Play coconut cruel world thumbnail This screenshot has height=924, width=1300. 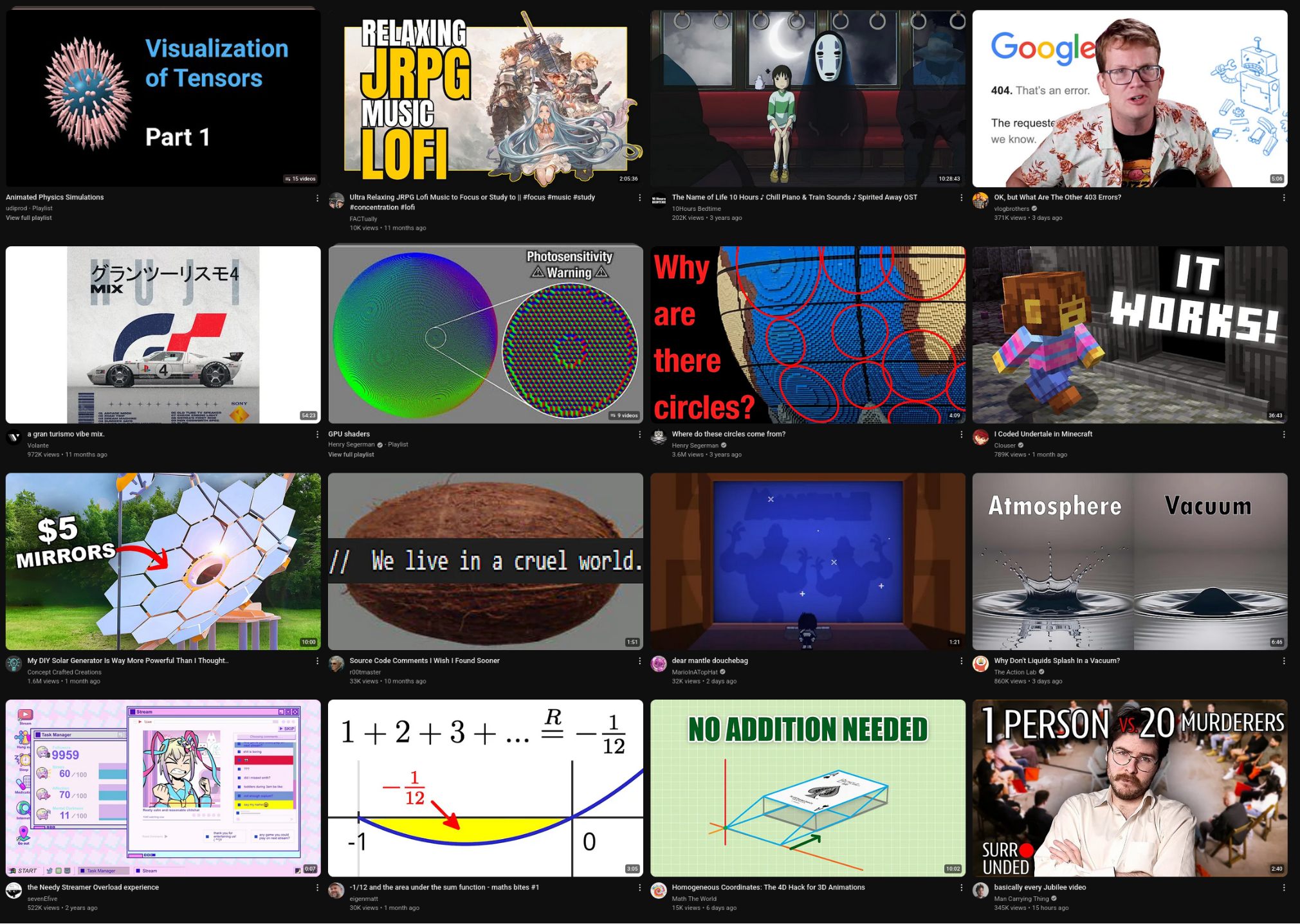486,561
